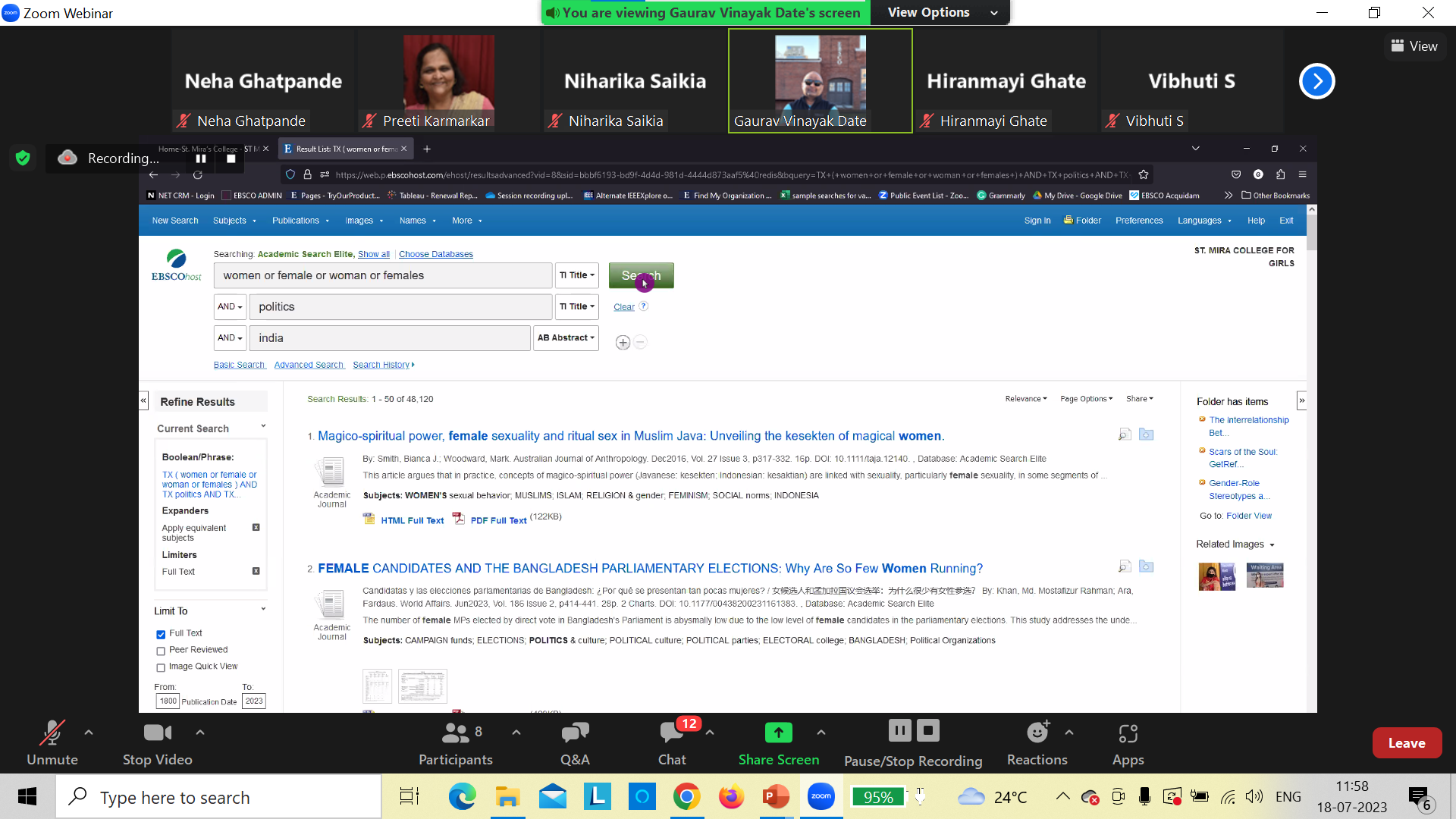This screenshot has width=1456, height=819.
Task: Click the Clear link
Action: coord(623,307)
